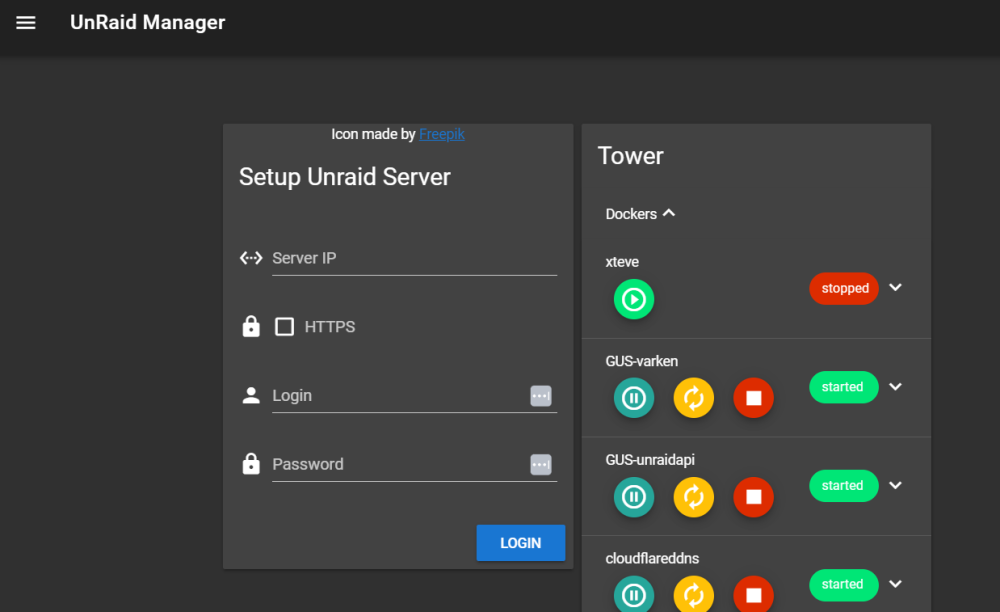
Task: Restart the GUS-unraidapi container
Action: [x=693, y=497]
